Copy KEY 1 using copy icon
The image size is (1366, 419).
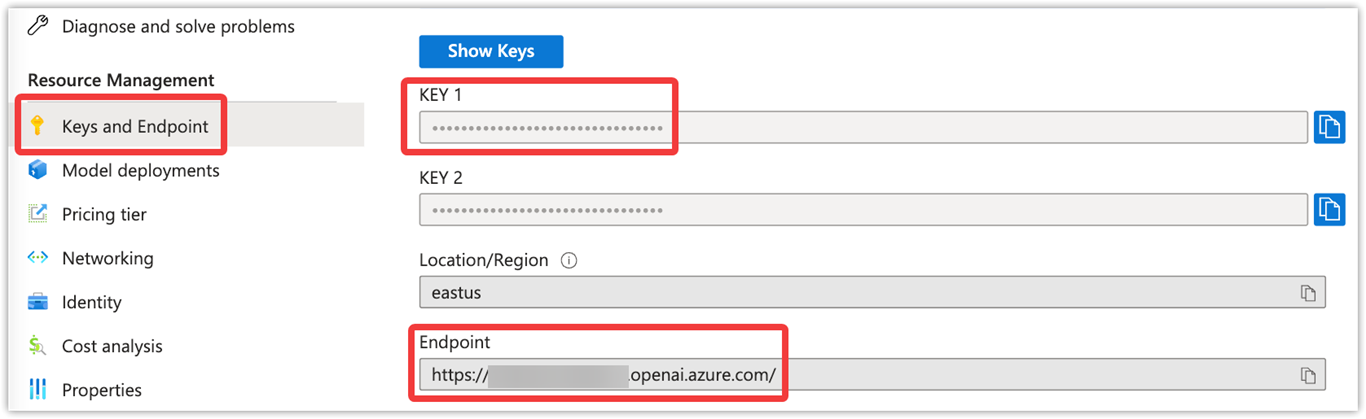click(1329, 127)
